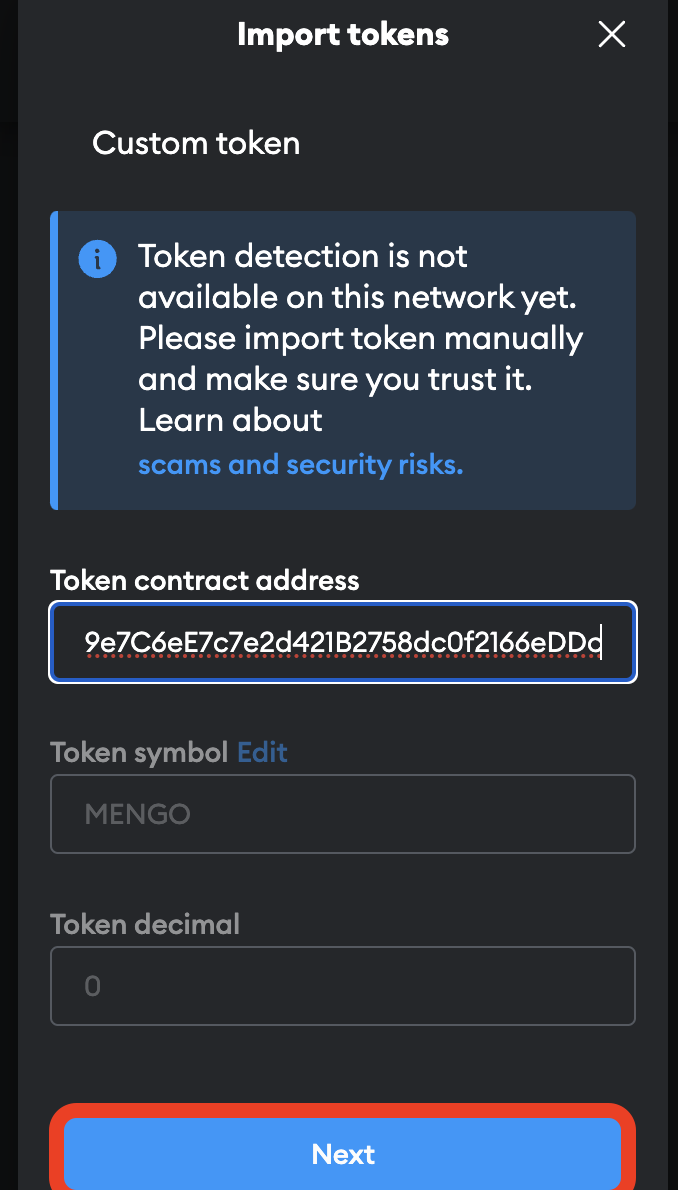
Task: Click the Token contract address label
Action: pos(204,580)
